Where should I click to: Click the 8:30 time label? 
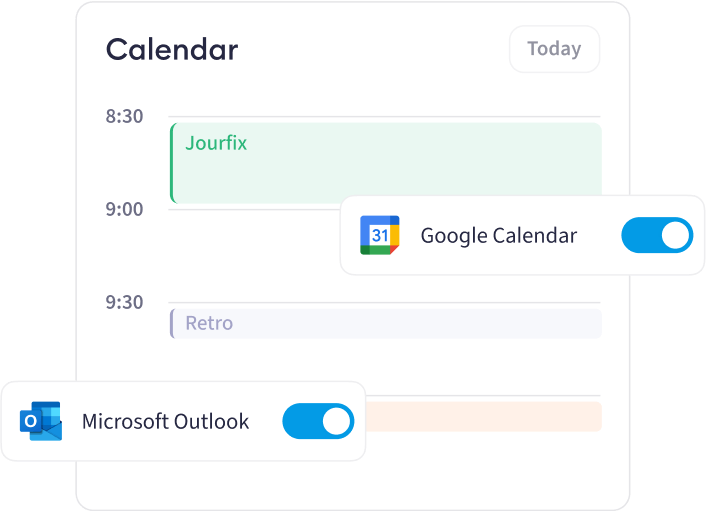pos(124,116)
